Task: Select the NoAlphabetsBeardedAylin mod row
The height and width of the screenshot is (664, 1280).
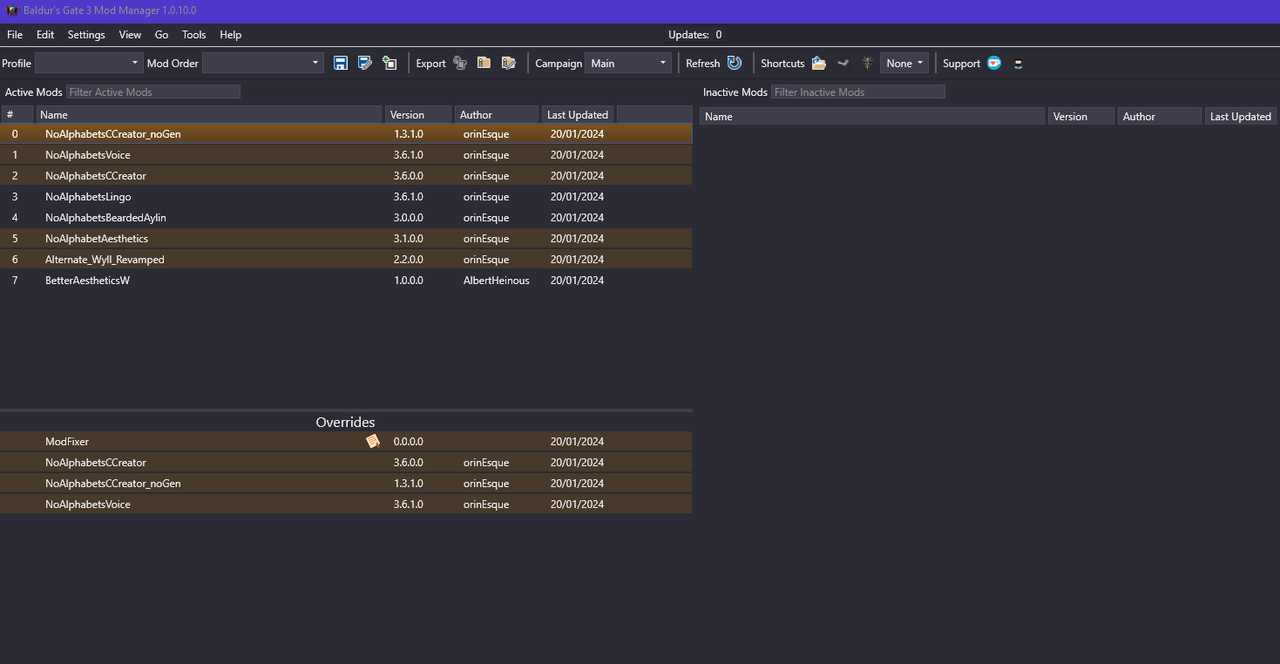Action: click(346, 218)
